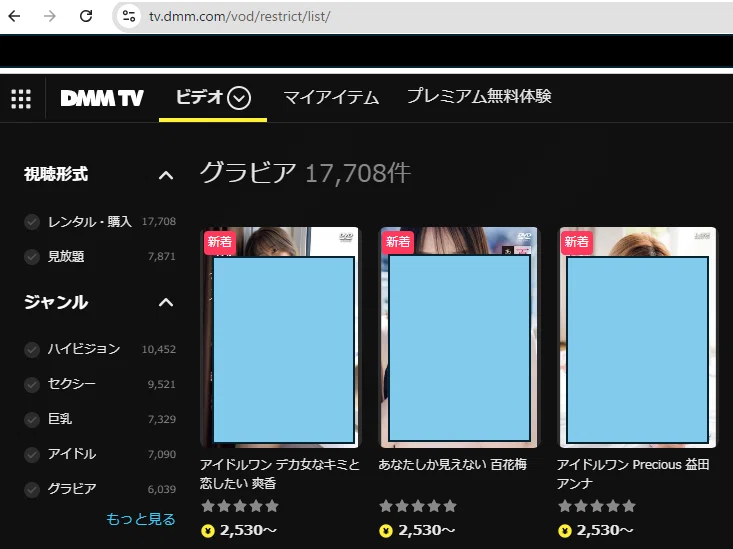This screenshot has width=733, height=549.
Task: Check the レンタル・購入 filter
Action: click(32, 222)
